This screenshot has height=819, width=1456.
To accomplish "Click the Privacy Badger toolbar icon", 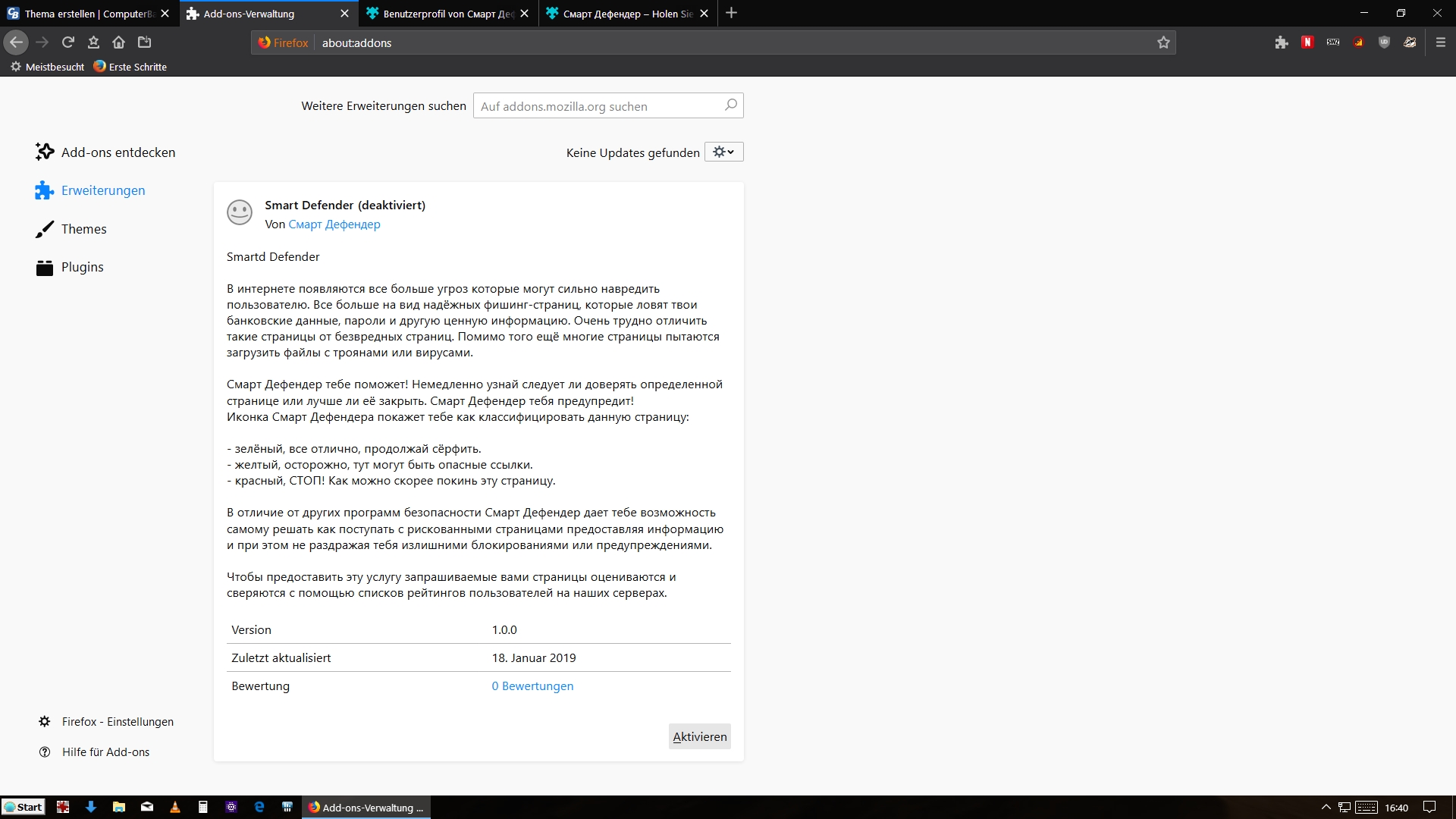I will 1410,42.
